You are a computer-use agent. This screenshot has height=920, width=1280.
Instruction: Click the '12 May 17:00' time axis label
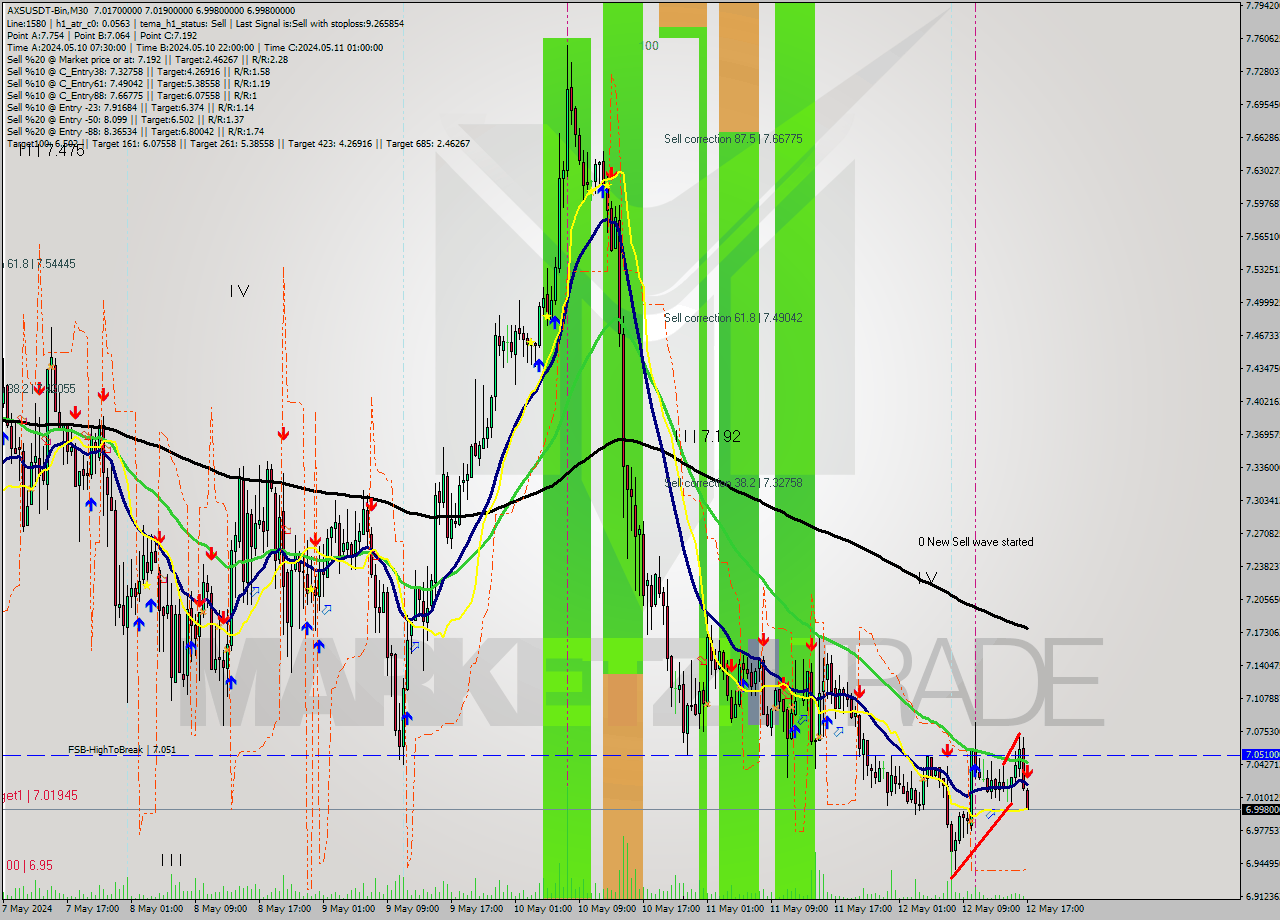(x=1053, y=909)
